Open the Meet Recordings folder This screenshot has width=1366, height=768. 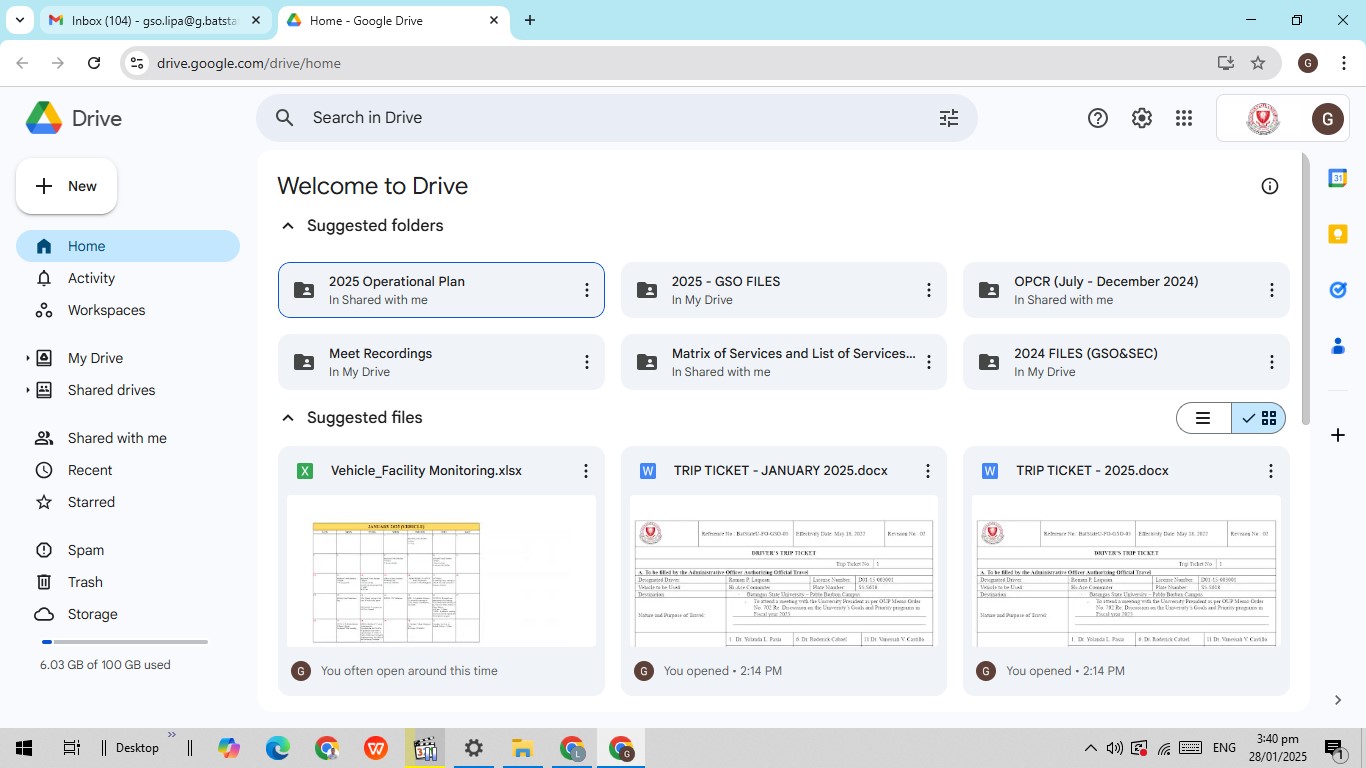441,362
